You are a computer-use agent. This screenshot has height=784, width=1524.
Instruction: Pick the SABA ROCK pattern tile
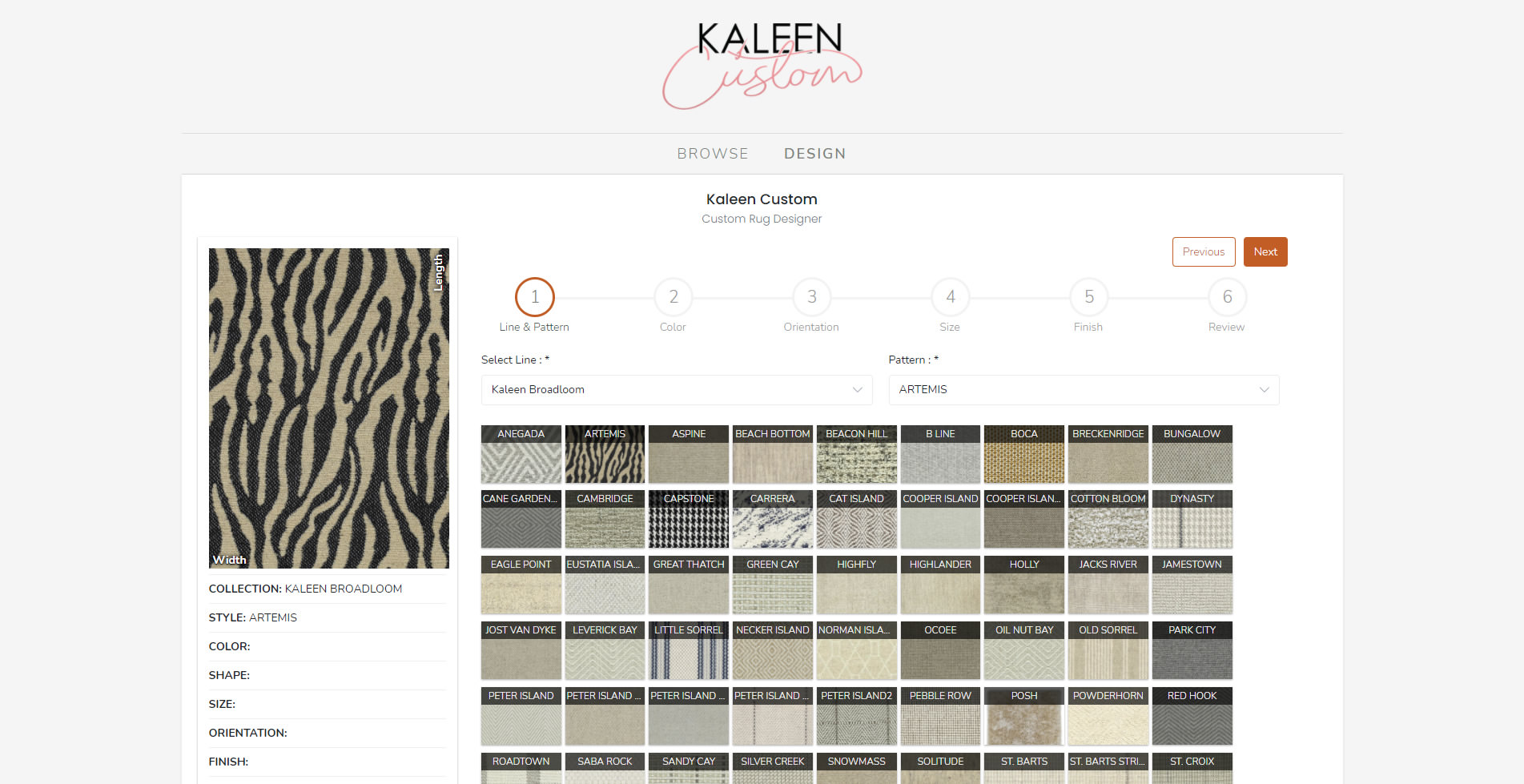tap(605, 768)
